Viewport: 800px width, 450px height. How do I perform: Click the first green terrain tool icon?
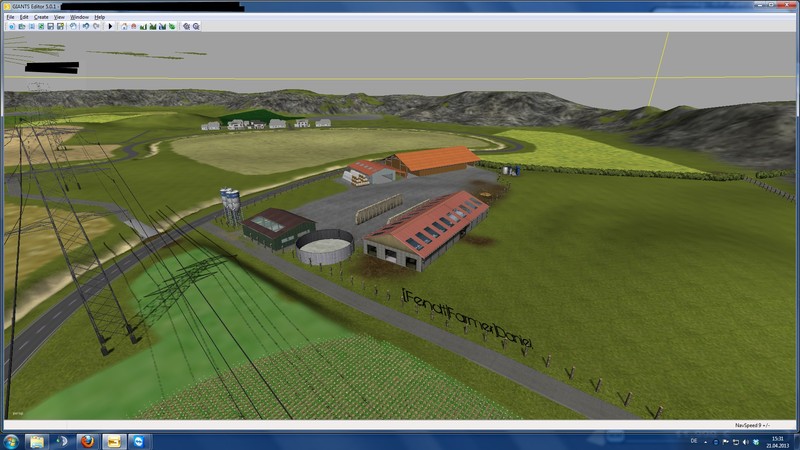143,26
